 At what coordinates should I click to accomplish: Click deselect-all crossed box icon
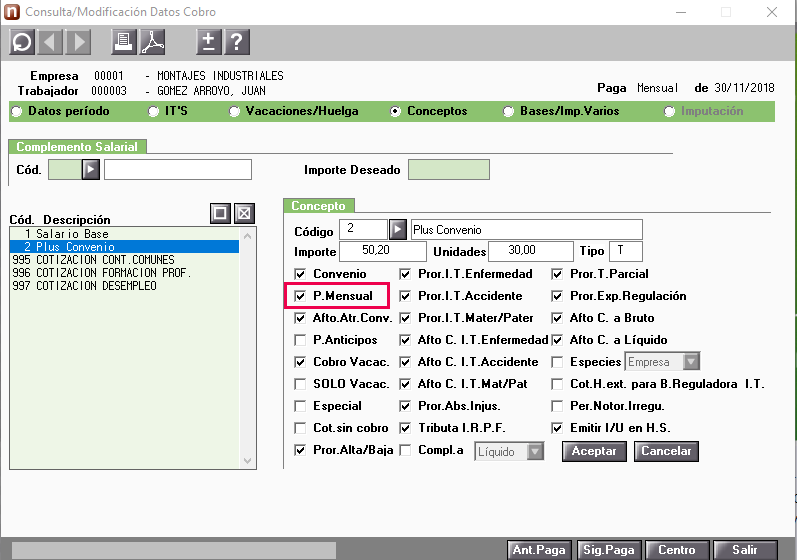tap(244, 213)
